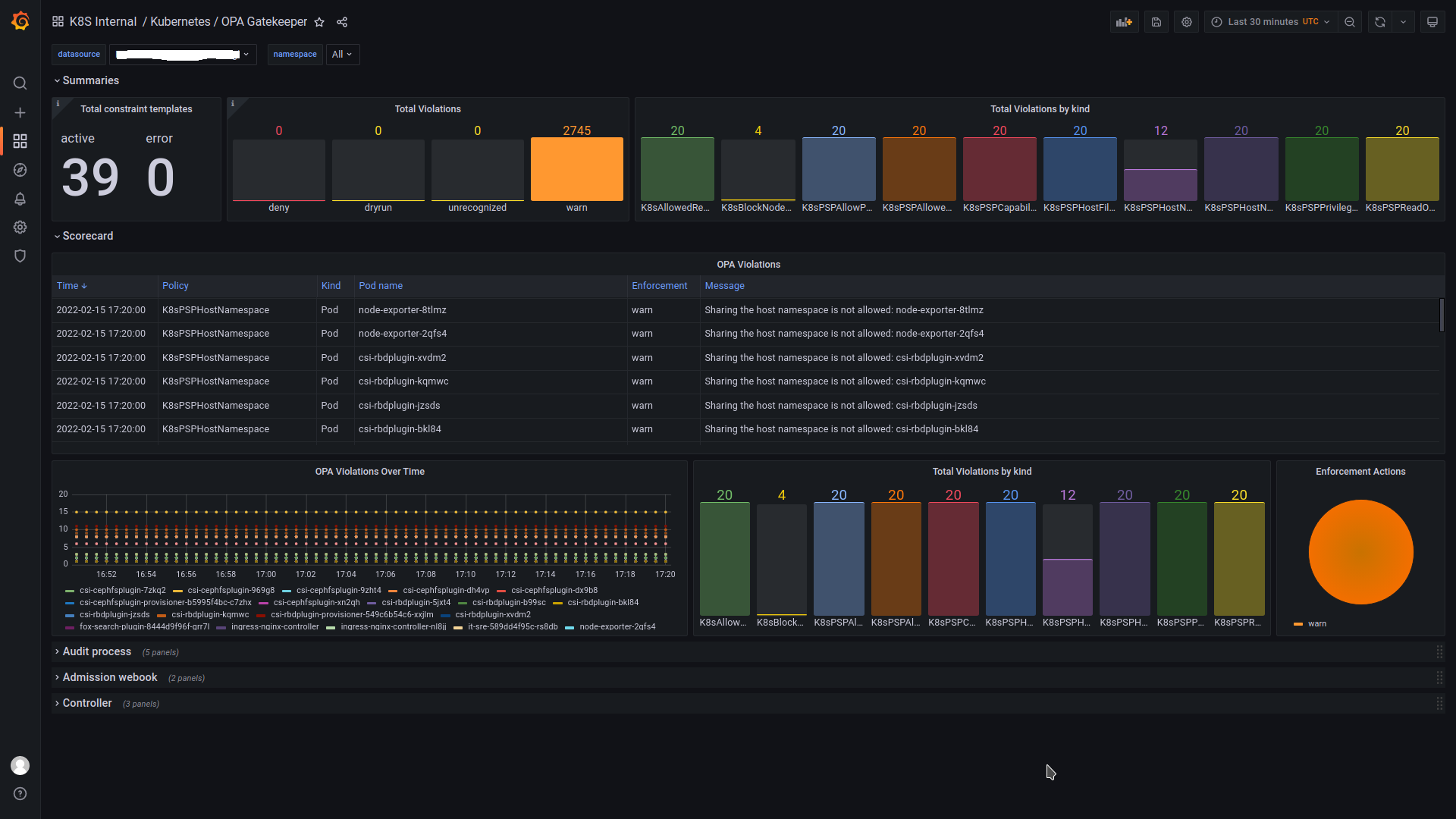Viewport: 1456px width, 819px height.
Task: Open Alerting bell in sidebar
Action: click(20, 199)
